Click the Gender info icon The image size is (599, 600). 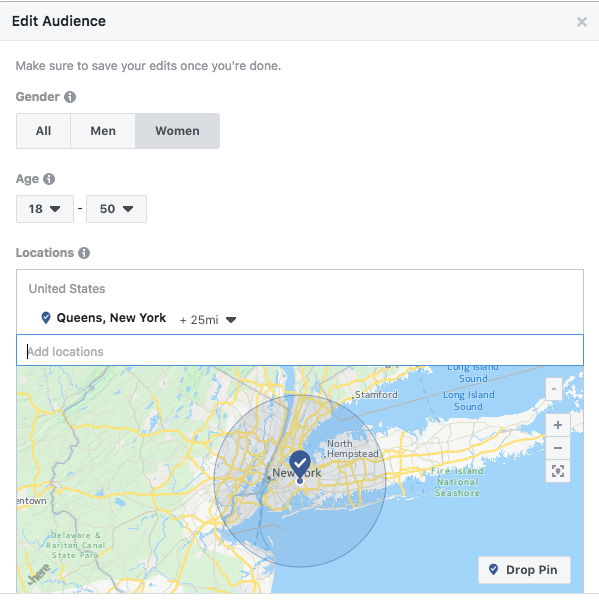coord(70,97)
